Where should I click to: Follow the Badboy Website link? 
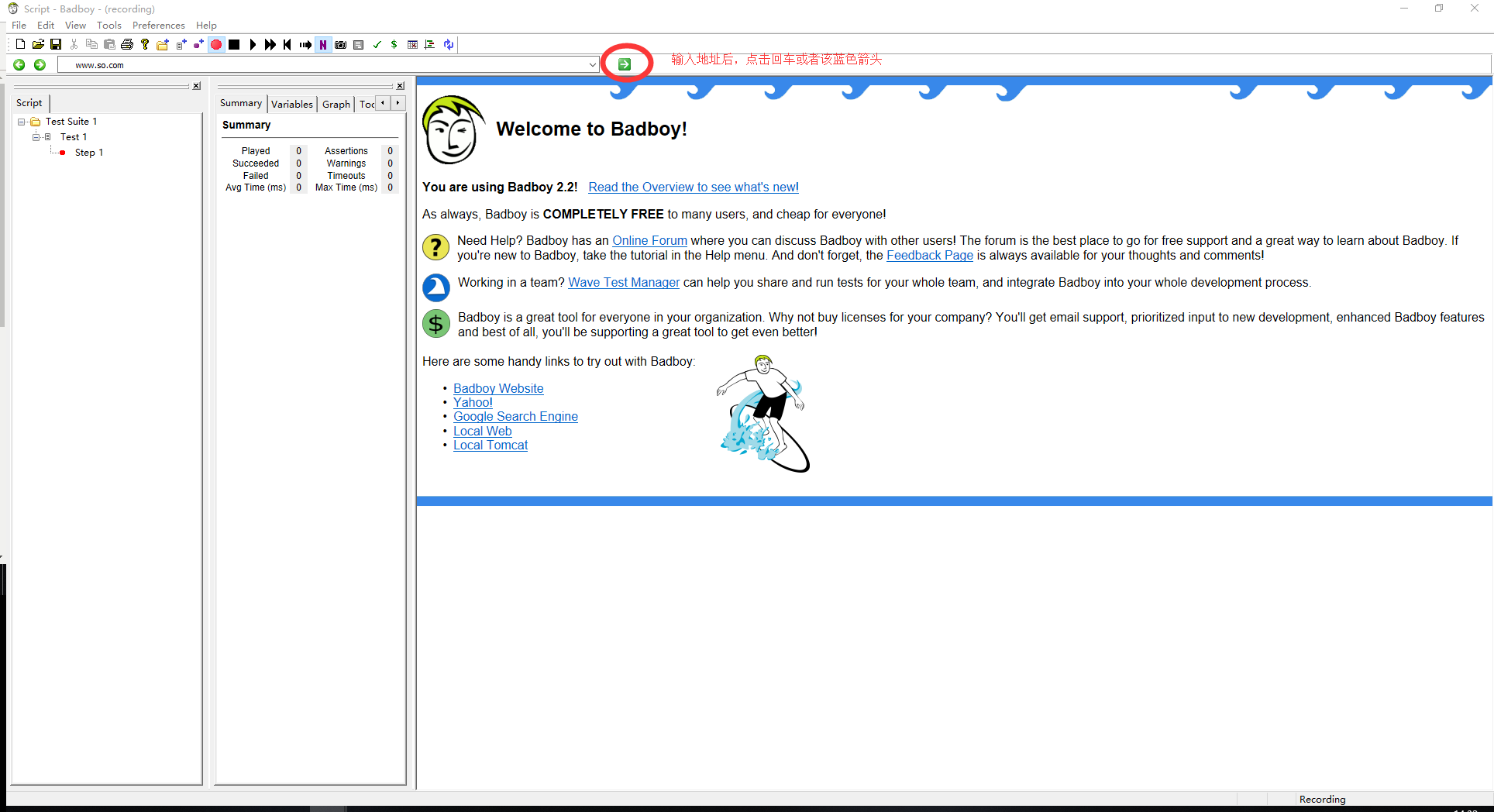point(498,388)
